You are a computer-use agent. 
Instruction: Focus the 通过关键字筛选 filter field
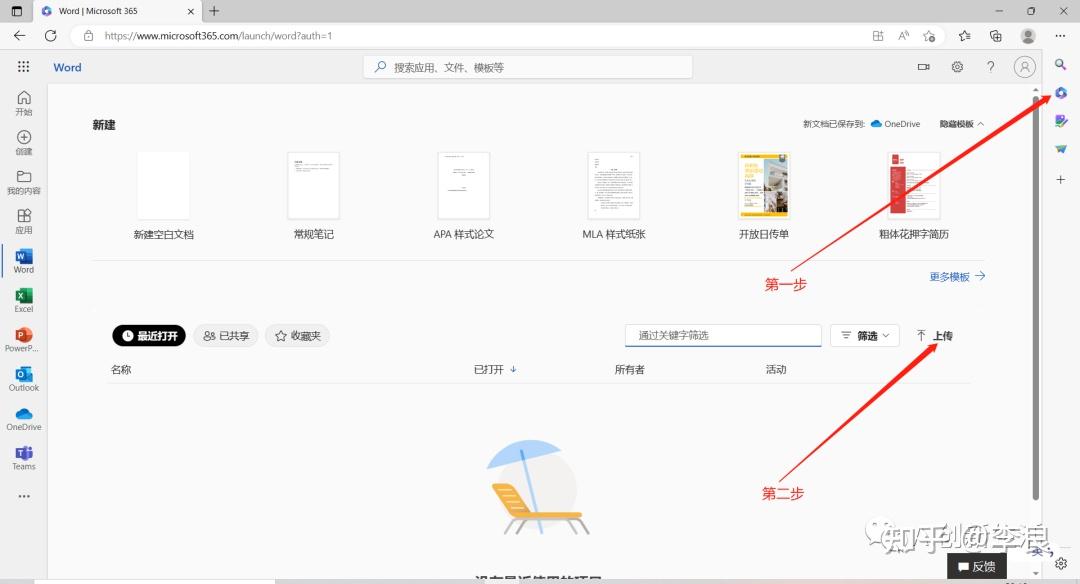[x=723, y=335]
